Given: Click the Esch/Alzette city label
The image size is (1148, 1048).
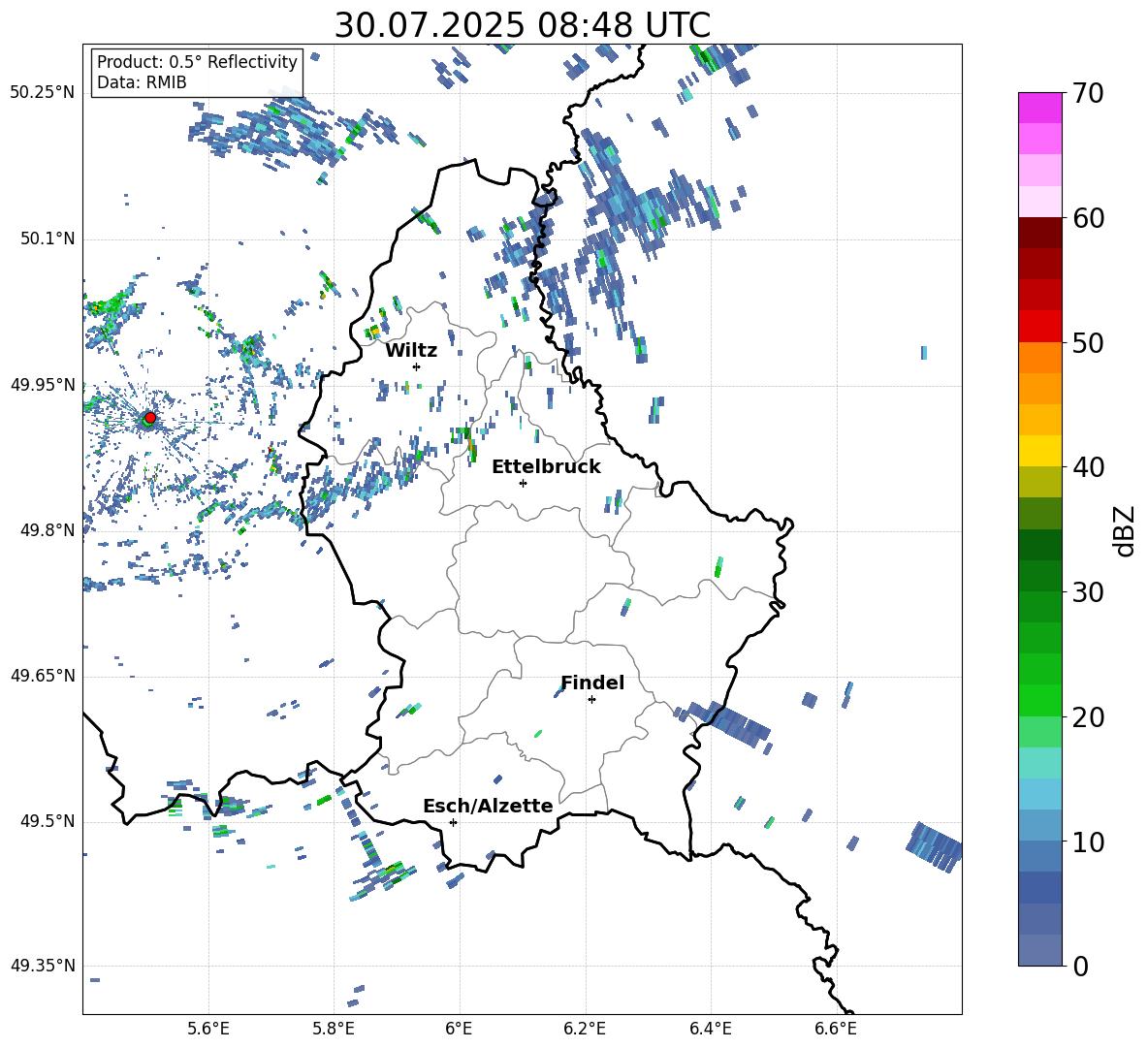Looking at the screenshot, I should 489,806.
